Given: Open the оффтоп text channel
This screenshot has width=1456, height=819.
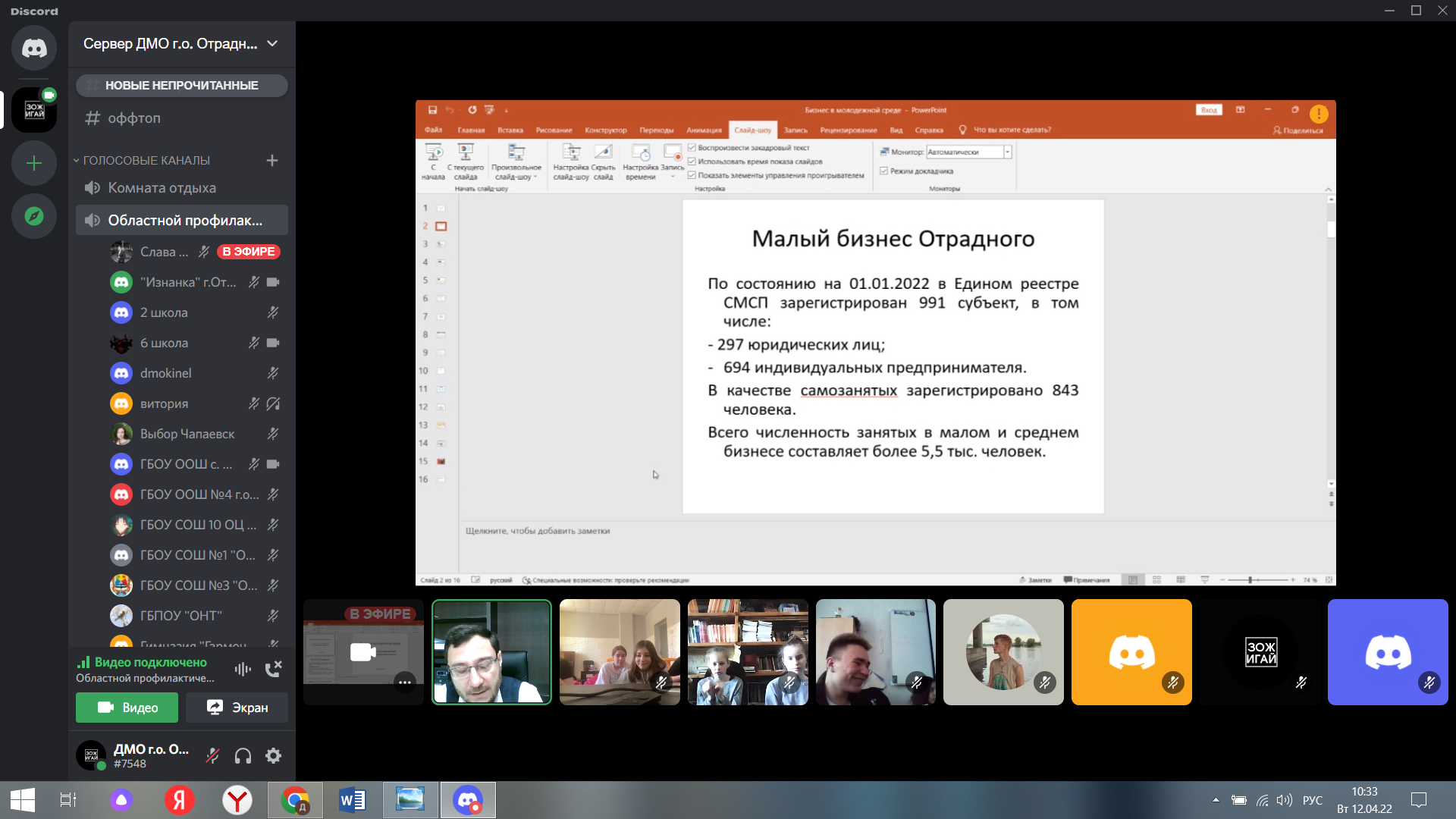Looking at the screenshot, I should (133, 118).
